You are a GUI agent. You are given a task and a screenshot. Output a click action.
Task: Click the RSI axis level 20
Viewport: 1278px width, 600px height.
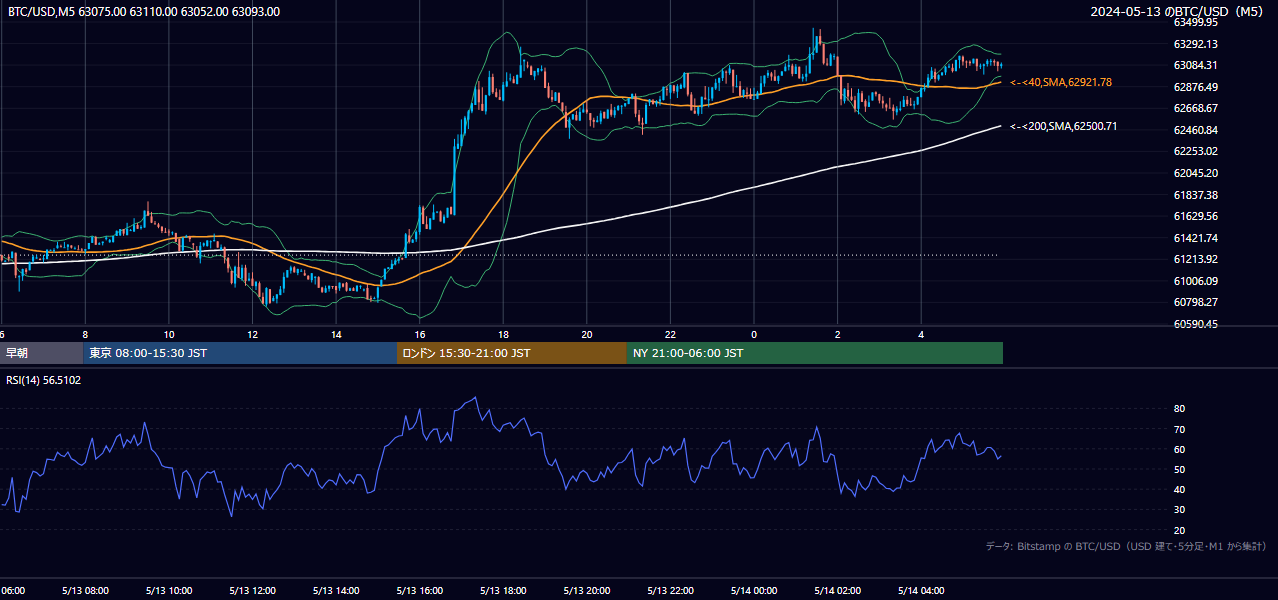click(x=1179, y=530)
